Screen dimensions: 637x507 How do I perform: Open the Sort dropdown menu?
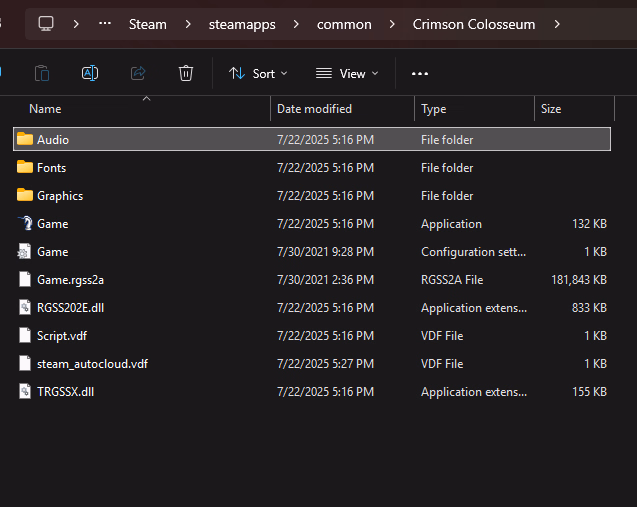[258, 74]
